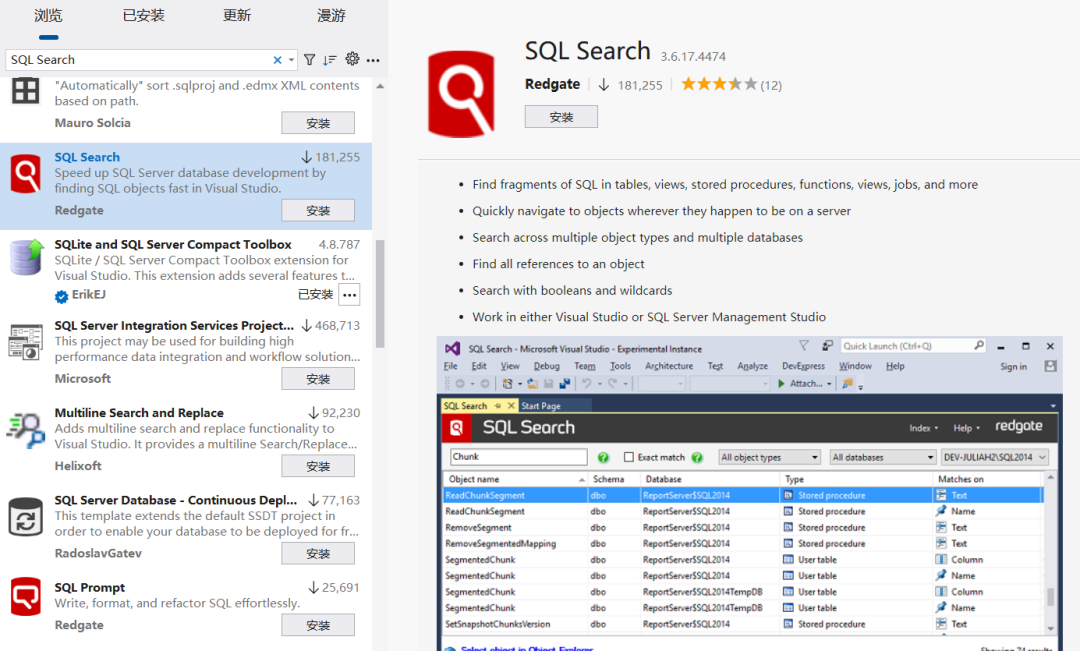Select the SQL Search list item title

point(87,157)
